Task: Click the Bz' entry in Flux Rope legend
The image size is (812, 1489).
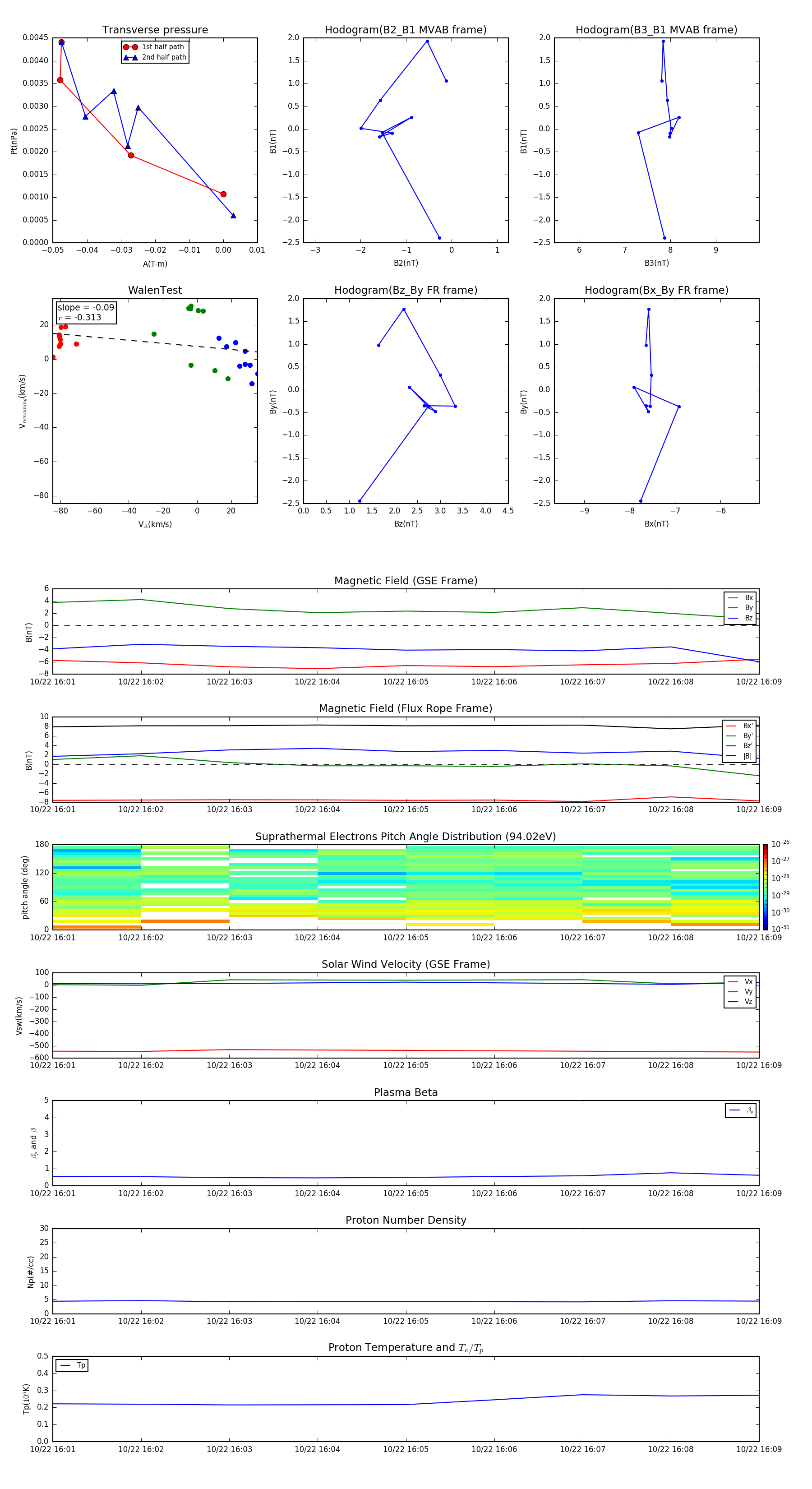Action: pyautogui.click(x=739, y=746)
